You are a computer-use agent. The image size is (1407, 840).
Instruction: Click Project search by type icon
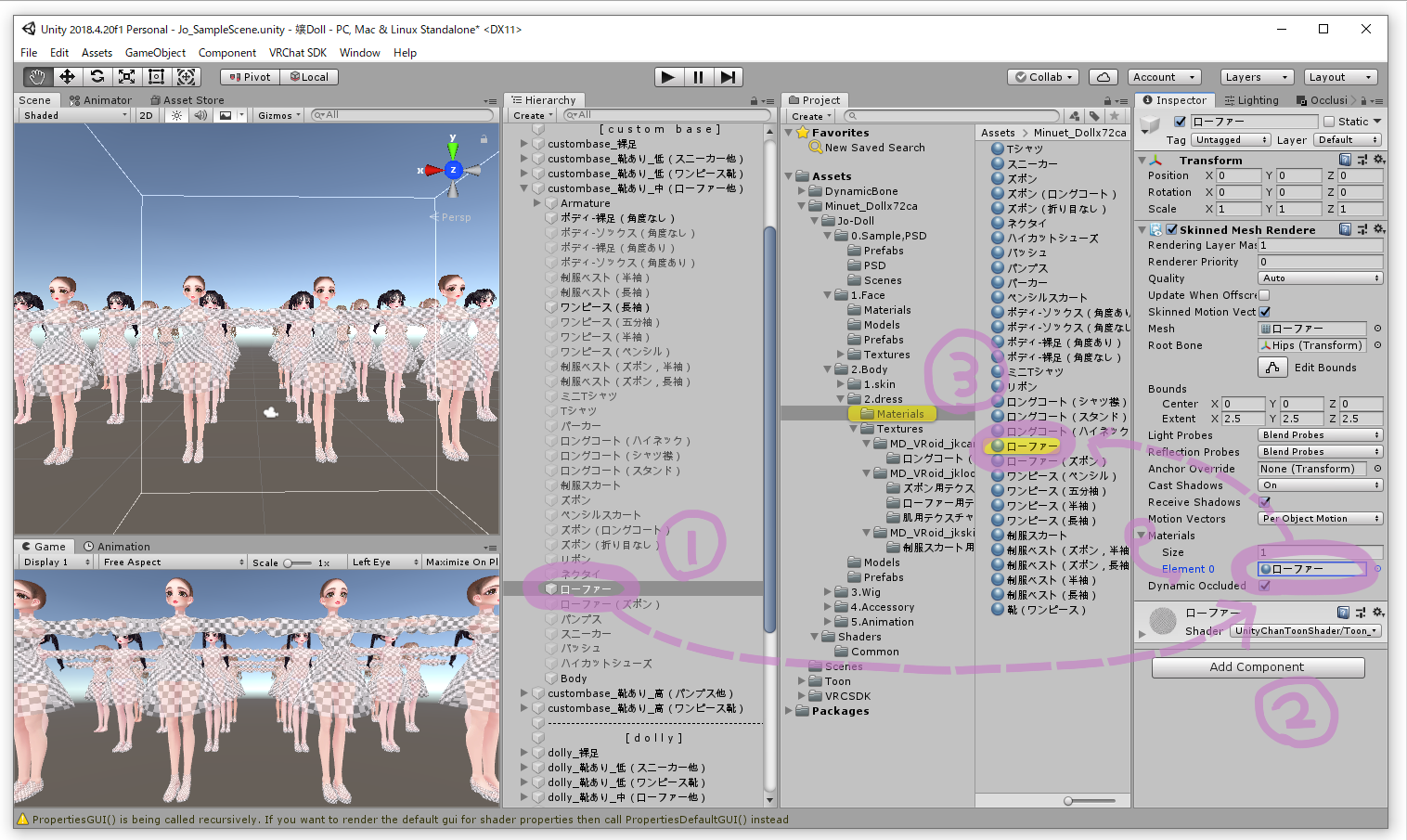(x=1075, y=116)
